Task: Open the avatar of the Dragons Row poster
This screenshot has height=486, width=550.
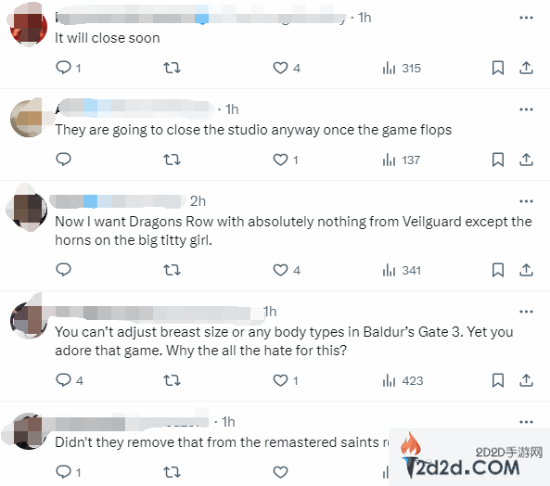Action: pyautogui.click(x=28, y=210)
